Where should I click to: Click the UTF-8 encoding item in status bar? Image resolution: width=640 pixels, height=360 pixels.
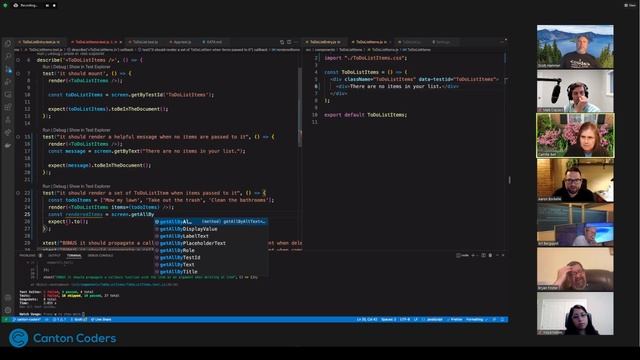click(404, 320)
